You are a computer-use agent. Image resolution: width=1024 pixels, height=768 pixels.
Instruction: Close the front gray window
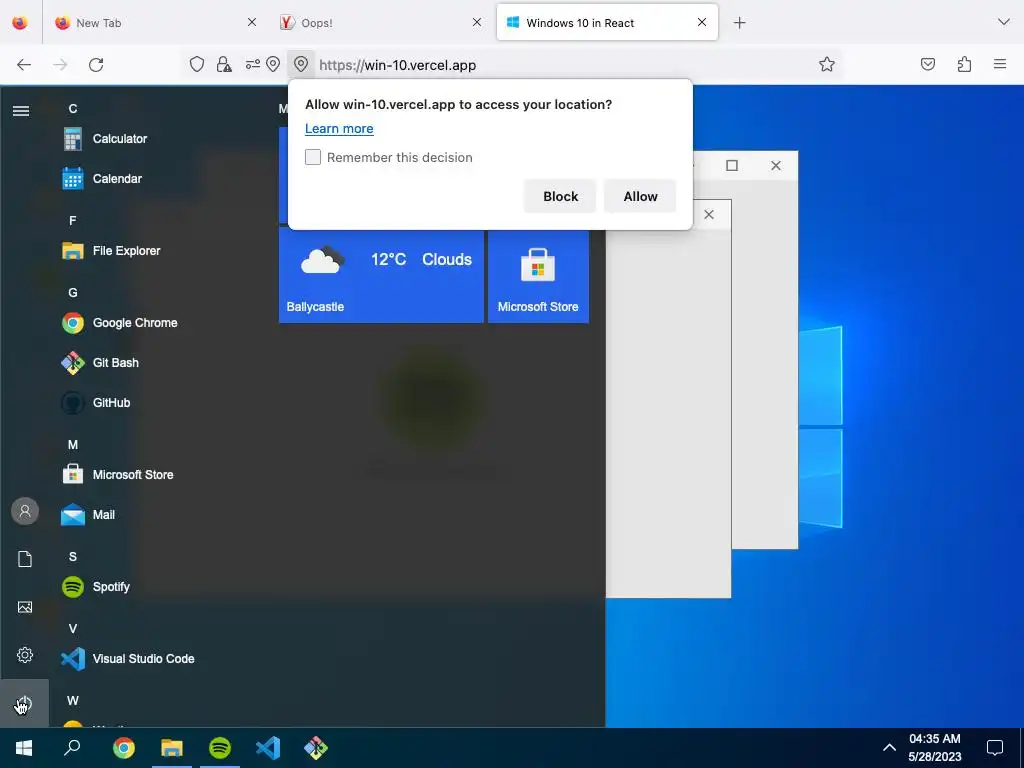[x=709, y=215]
